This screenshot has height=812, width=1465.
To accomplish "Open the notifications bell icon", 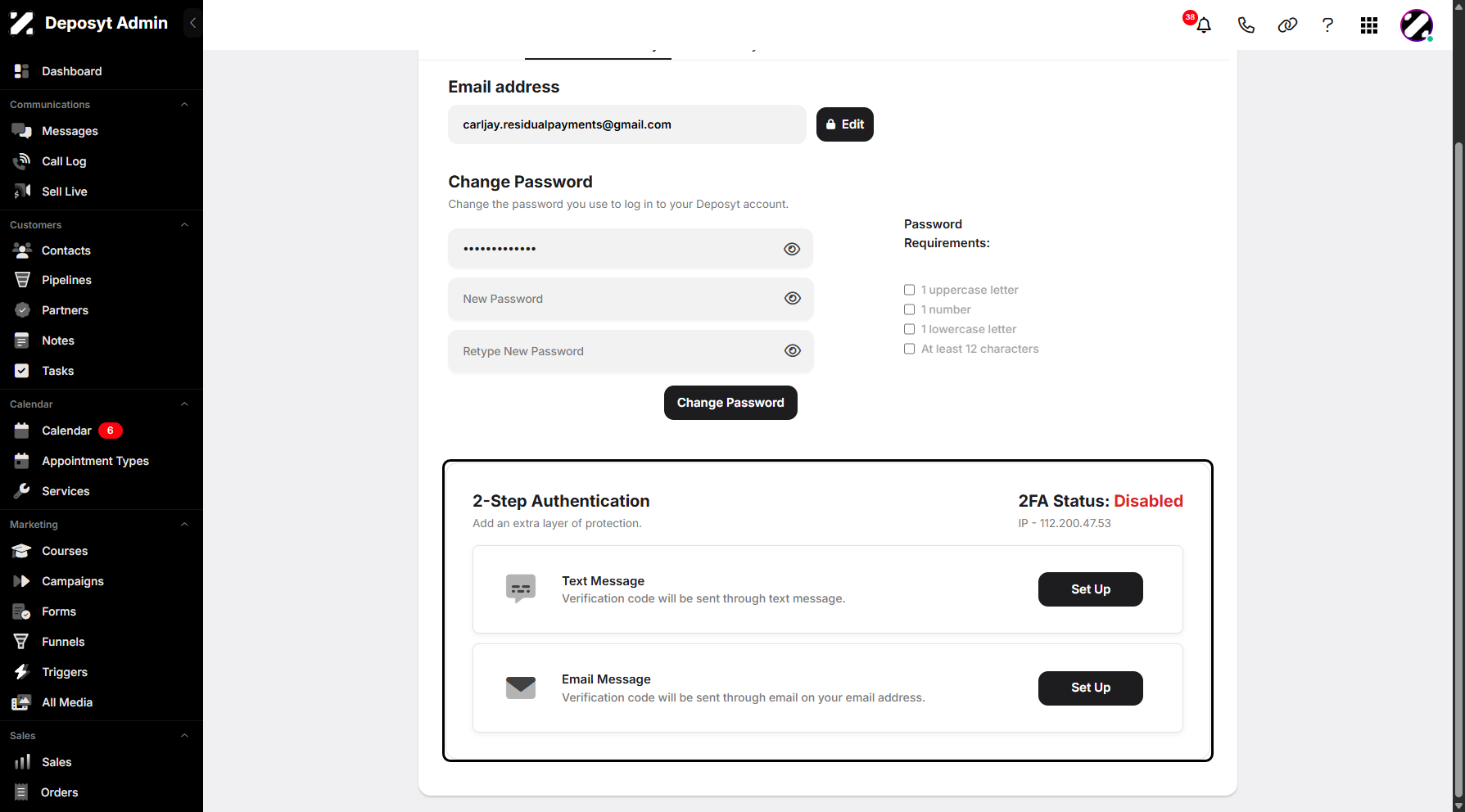I will 1203,25.
